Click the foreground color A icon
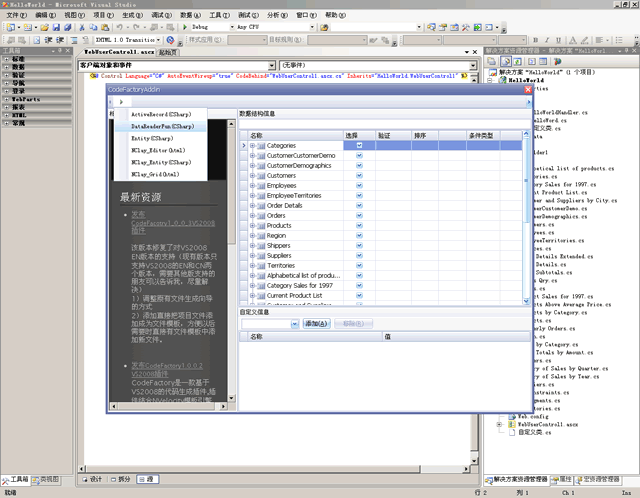This screenshot has width=640, height=498. tap(573, 40)
